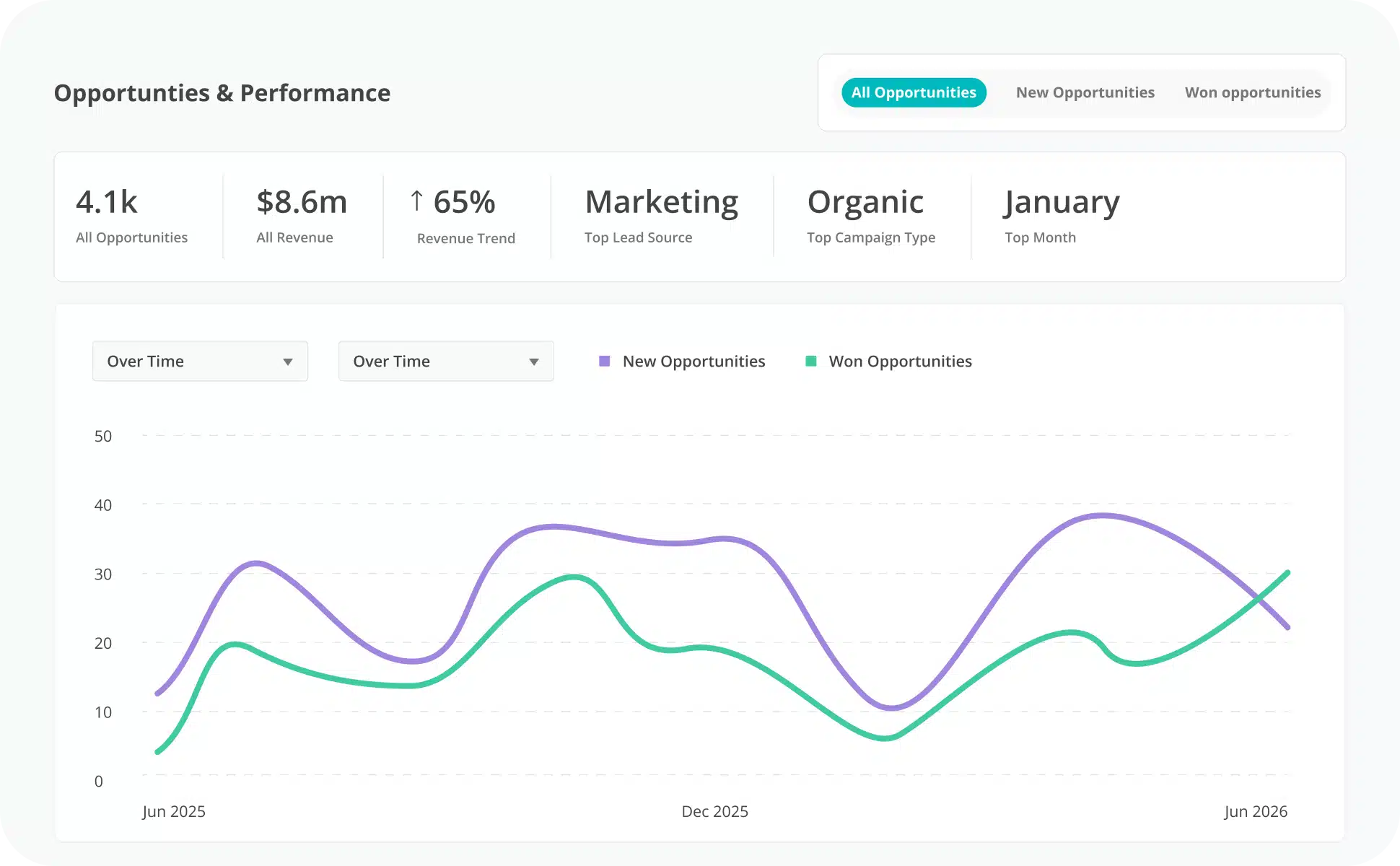Click the January Top Month card
This screenshot has height=866, width=1400.
[1061, 215]
